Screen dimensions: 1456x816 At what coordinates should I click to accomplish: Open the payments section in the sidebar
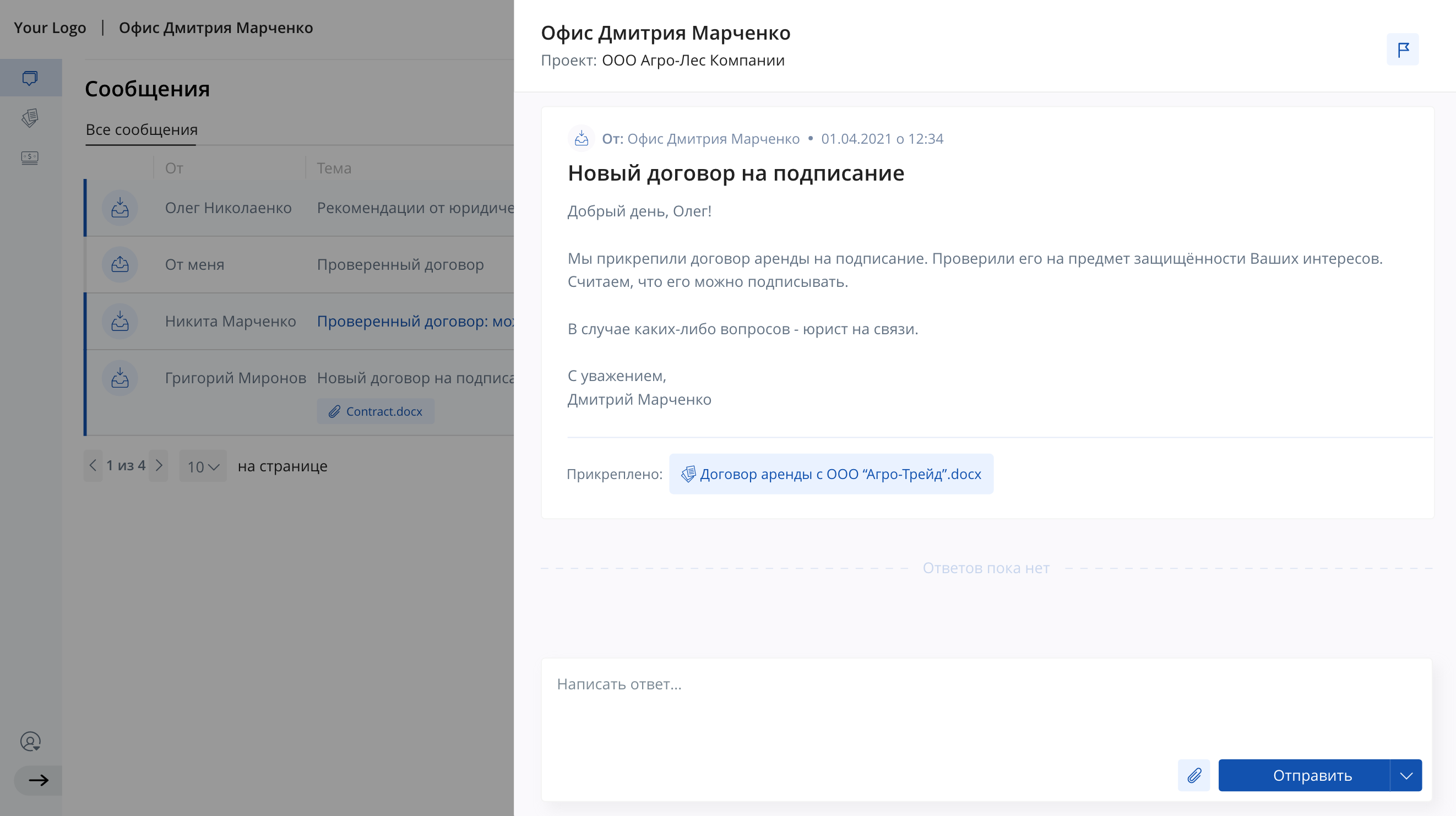point(30,157)
